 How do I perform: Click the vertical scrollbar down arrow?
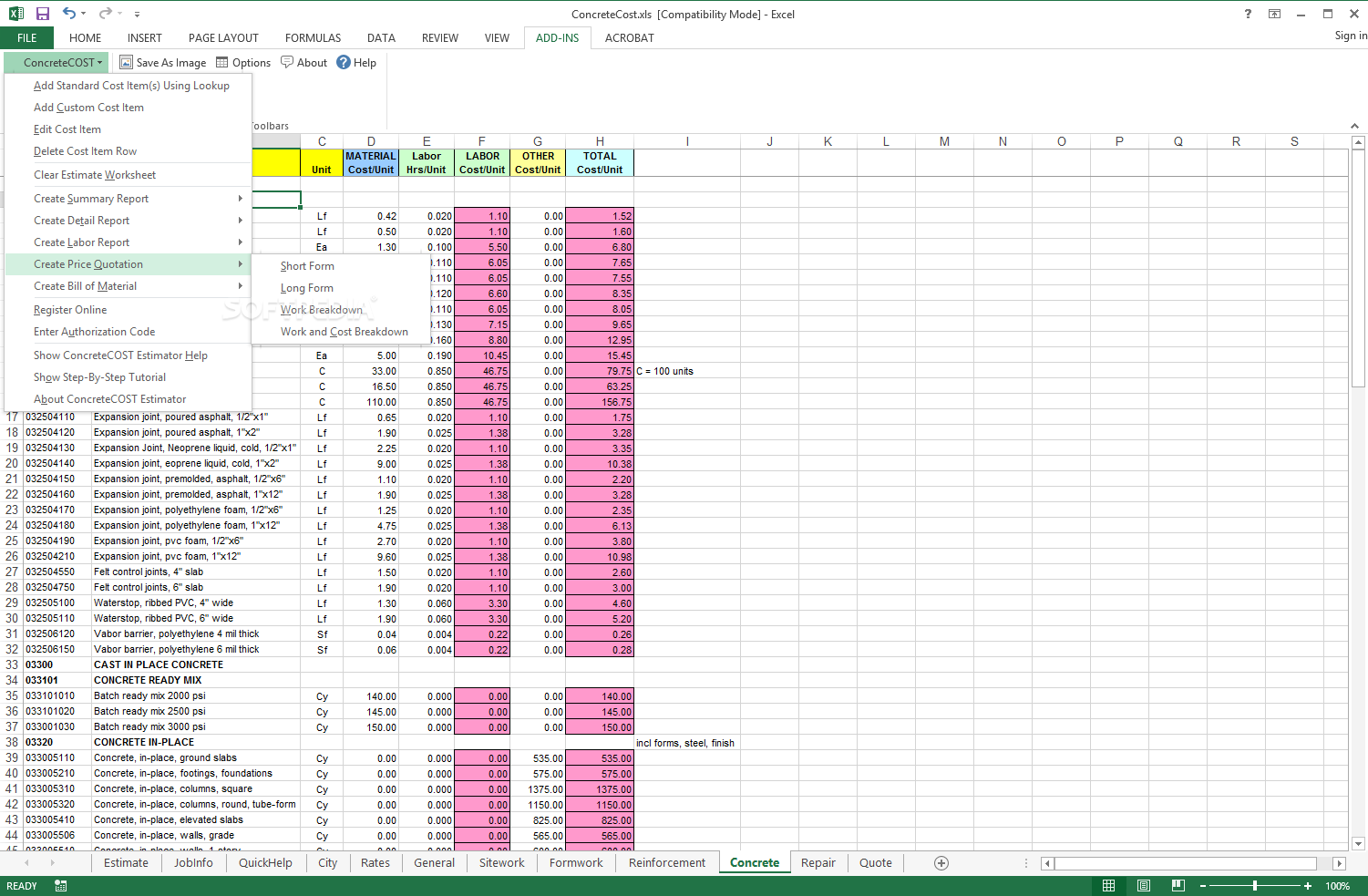(x=1358, y=844)
